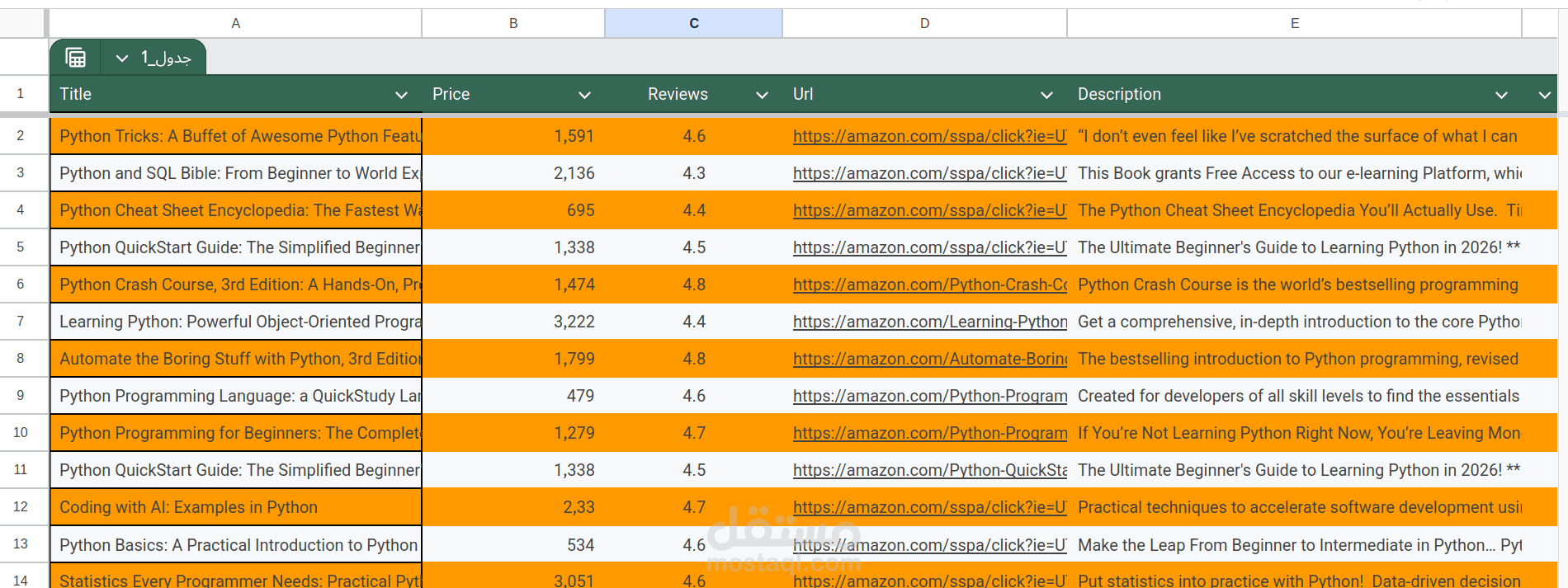Select the 'Automate the Boring Stuff' title cell
Image resolution: width=1568 pixels, height=588 pixels.
236,359
